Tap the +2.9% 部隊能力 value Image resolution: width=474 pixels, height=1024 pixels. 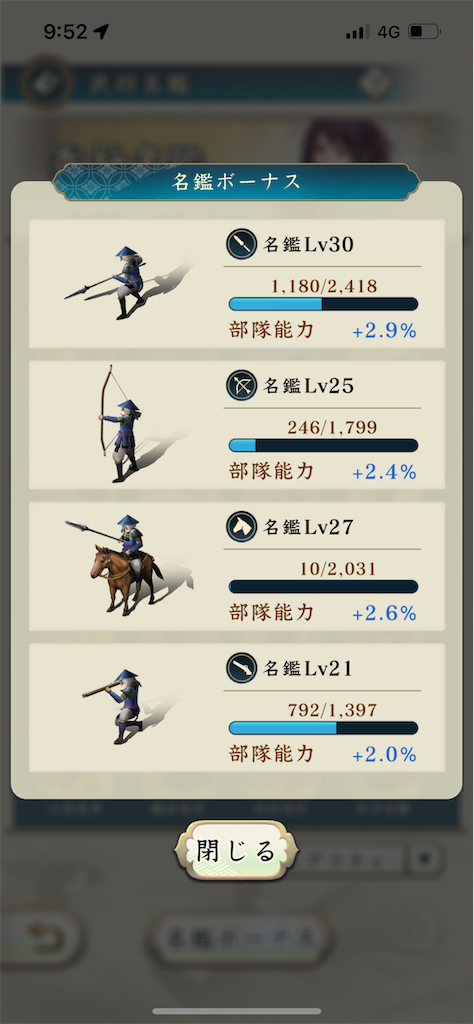[x=385, y=331]
